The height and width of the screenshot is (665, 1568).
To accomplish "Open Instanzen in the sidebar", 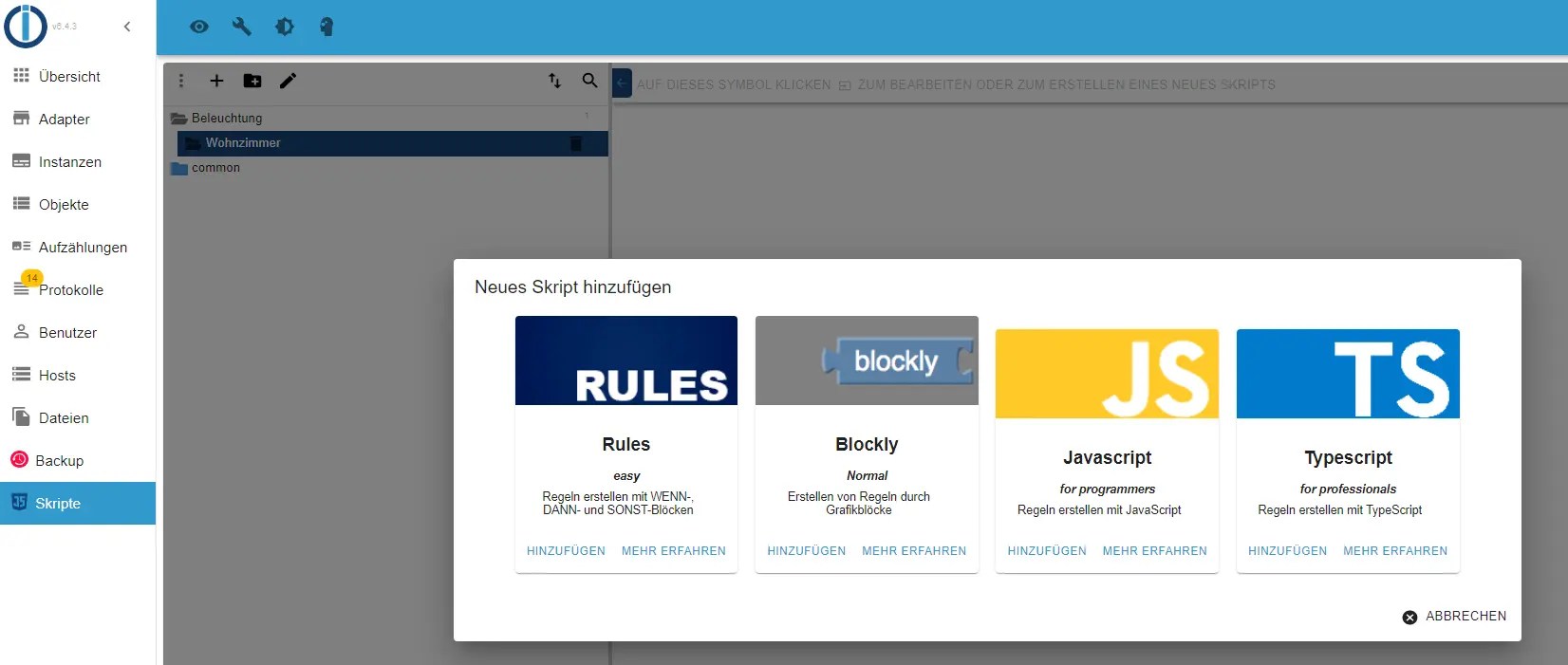I will 78,161.
